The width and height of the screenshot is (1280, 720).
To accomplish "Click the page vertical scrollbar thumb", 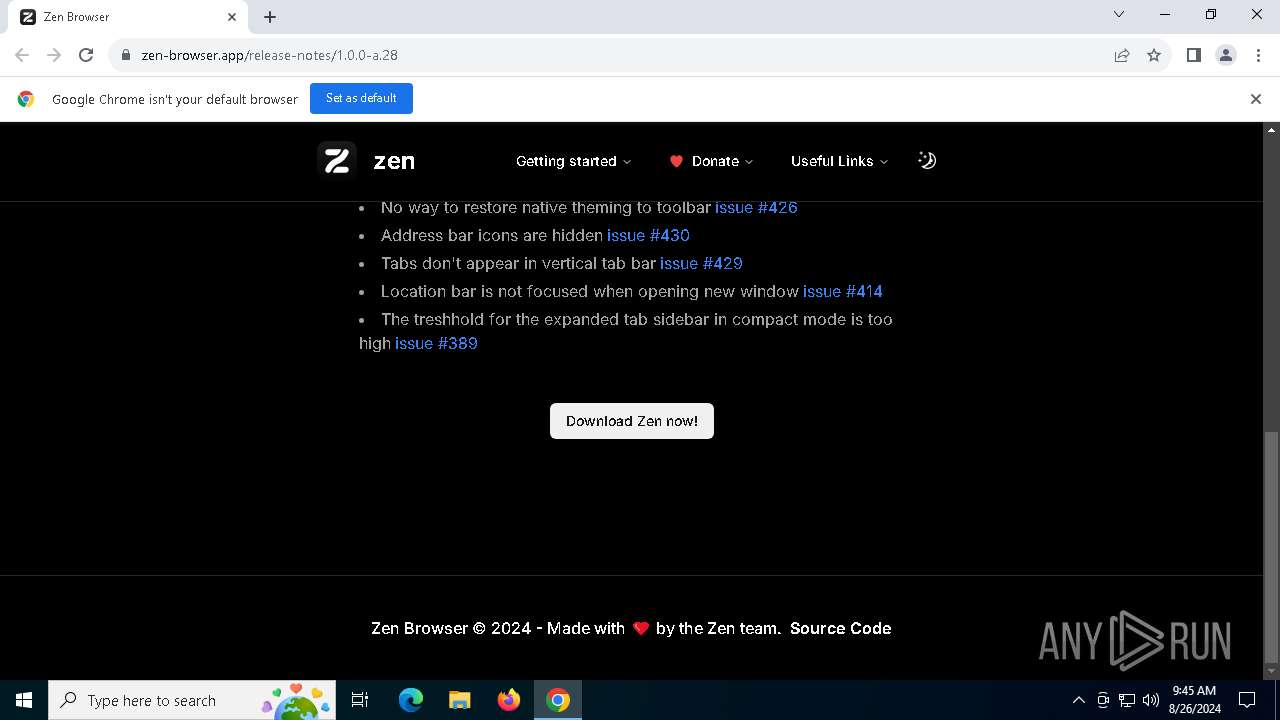I will tap(1271, 547).
